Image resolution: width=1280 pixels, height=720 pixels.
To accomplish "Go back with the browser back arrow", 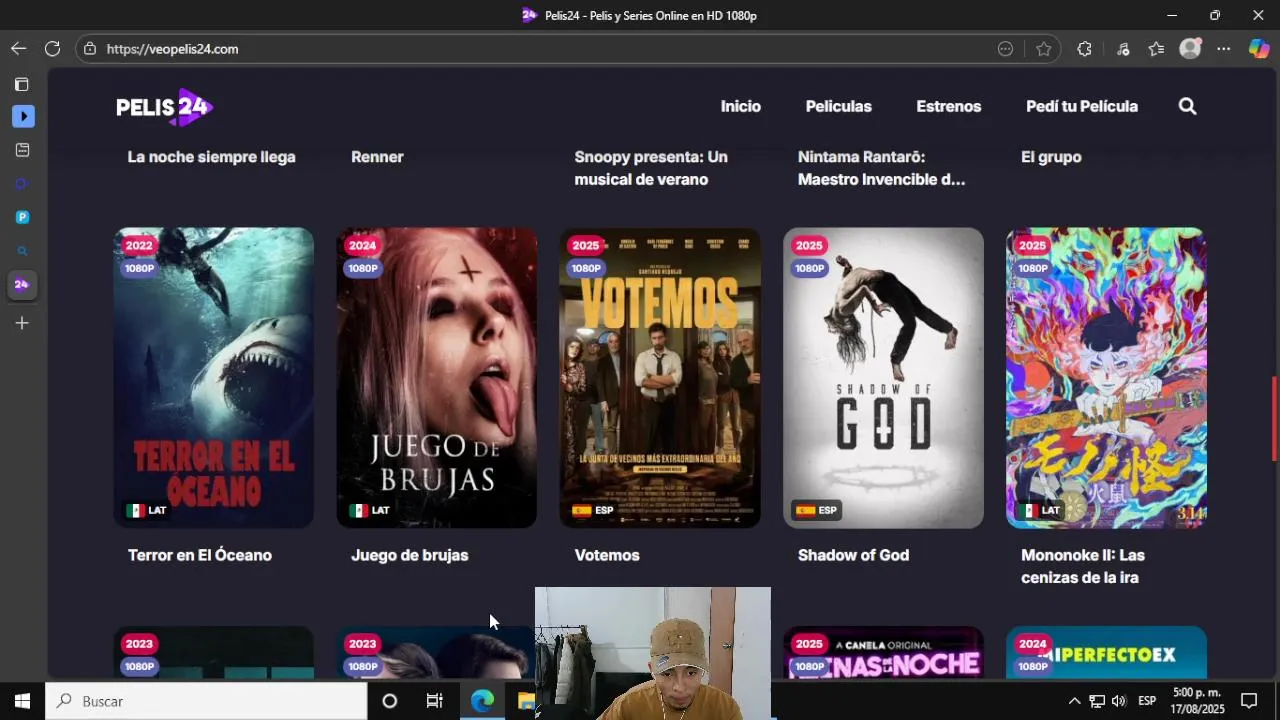I will tap(19, 48).
